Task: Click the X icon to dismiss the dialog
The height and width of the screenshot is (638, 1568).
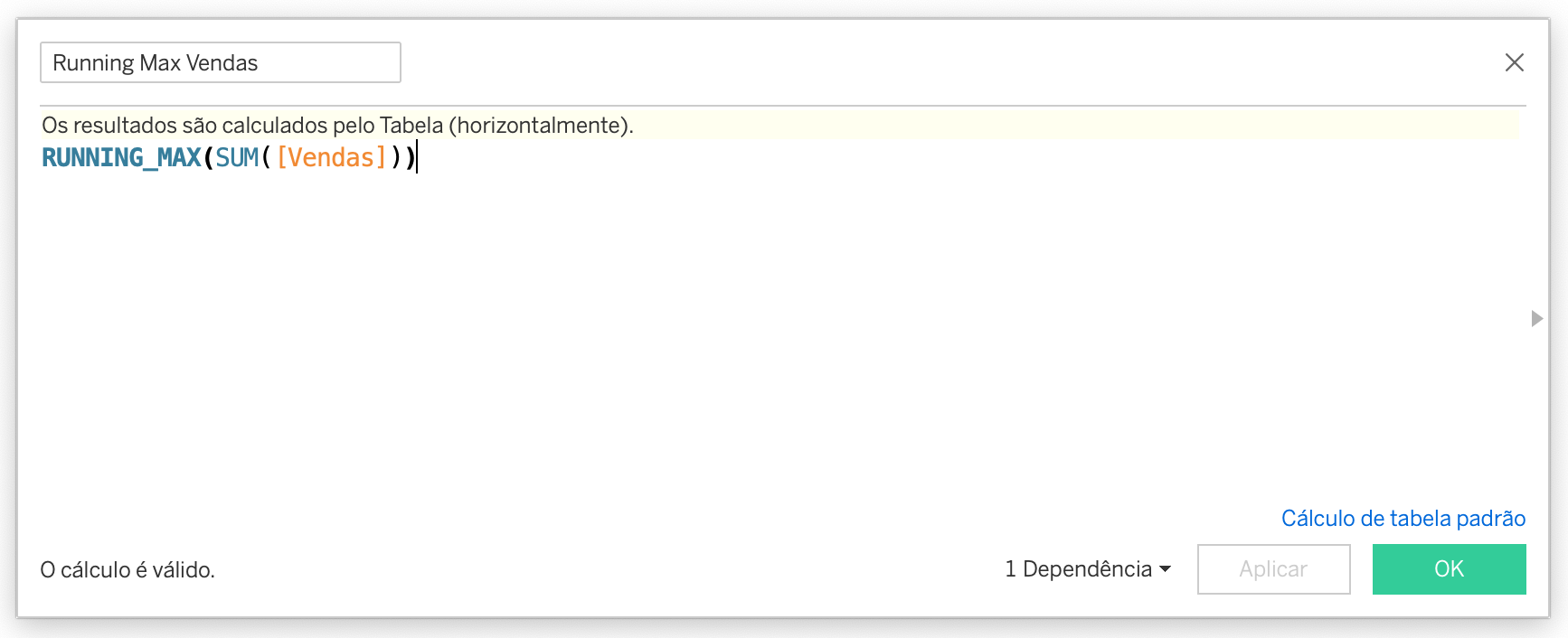Action: (1516, 62)
